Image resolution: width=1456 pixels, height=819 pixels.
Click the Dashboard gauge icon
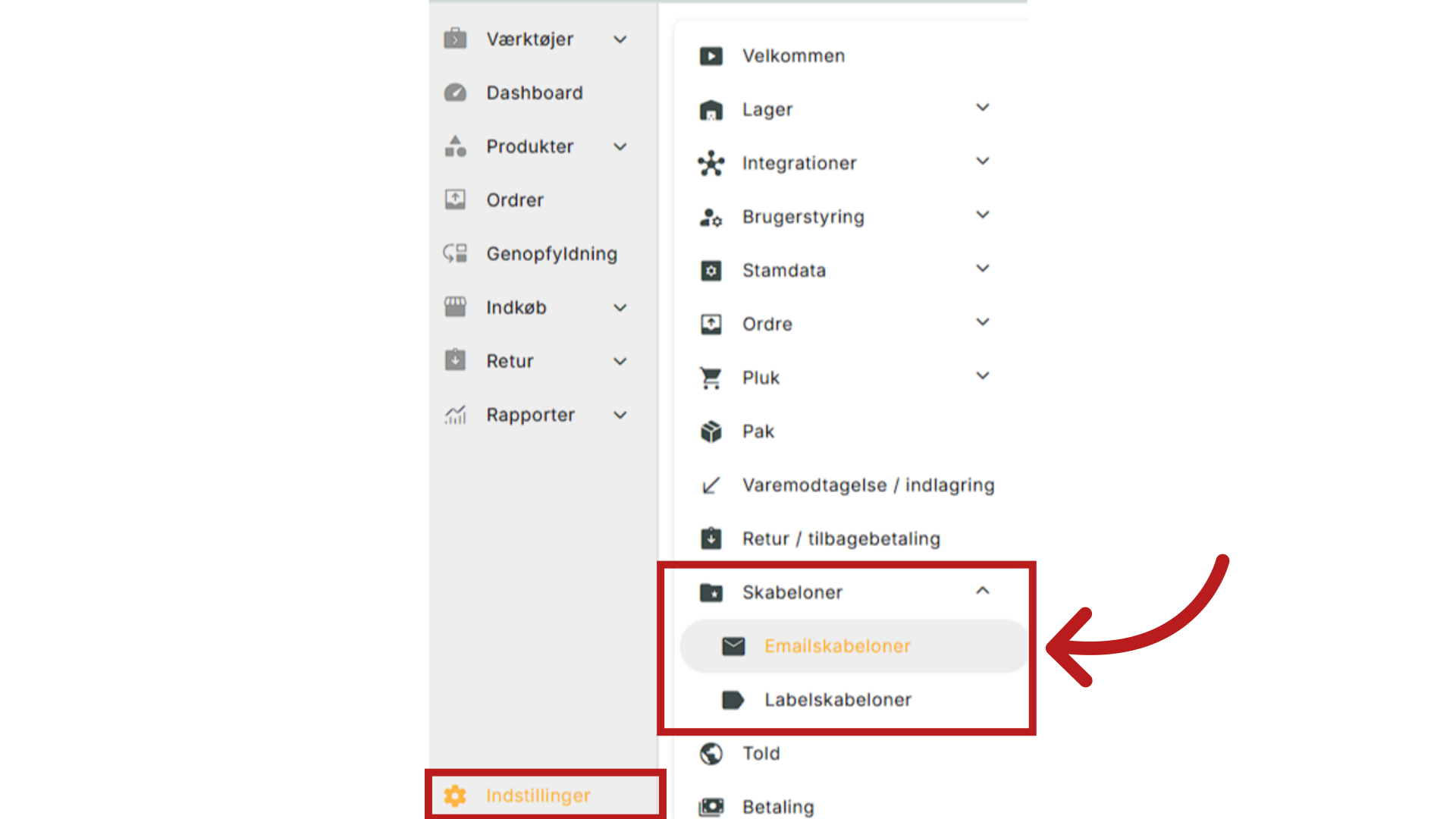(455, 93)
